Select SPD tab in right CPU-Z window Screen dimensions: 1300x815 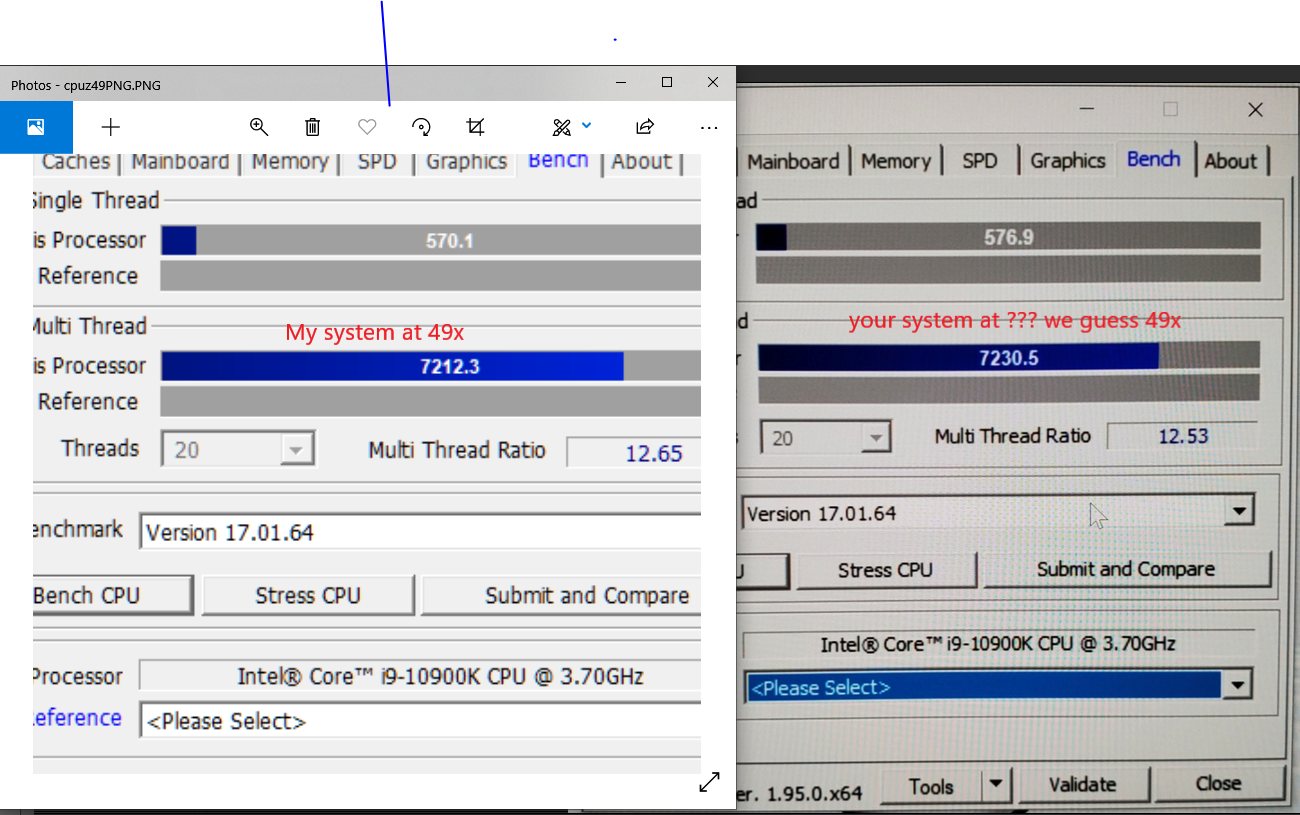click(980, 161)
